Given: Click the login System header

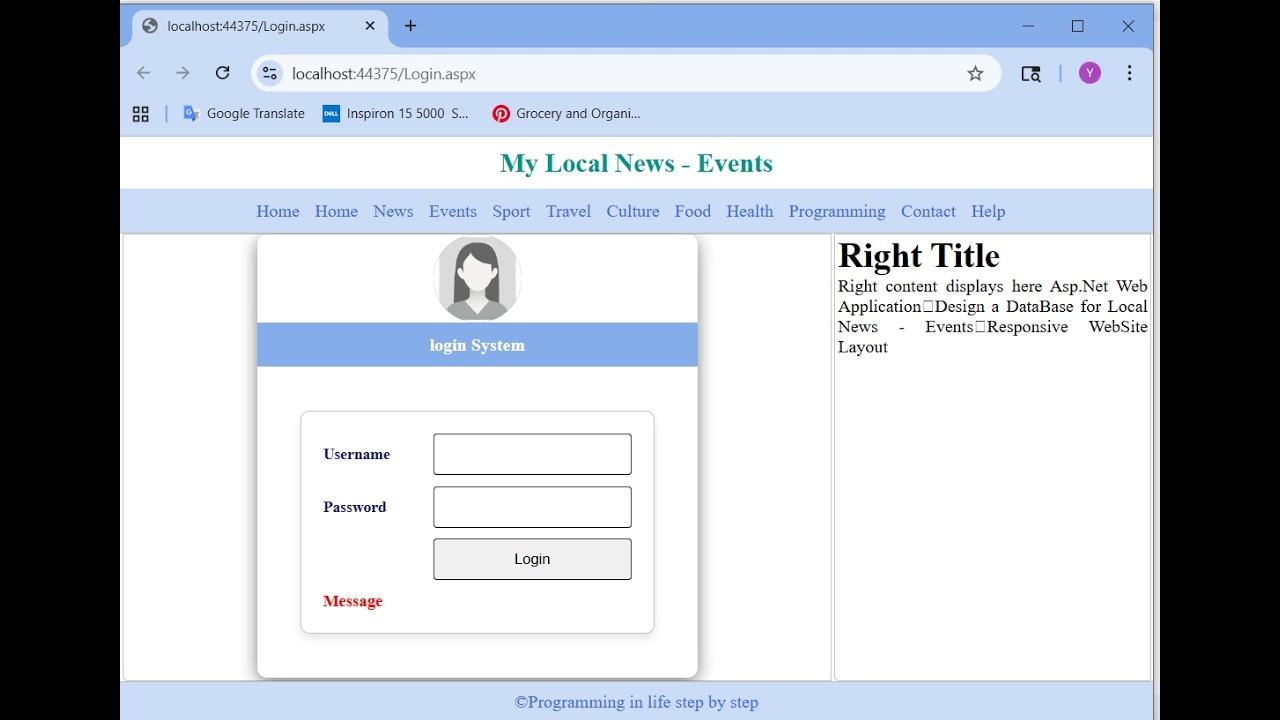Looking at the screenshot, I should click(477, 345).
